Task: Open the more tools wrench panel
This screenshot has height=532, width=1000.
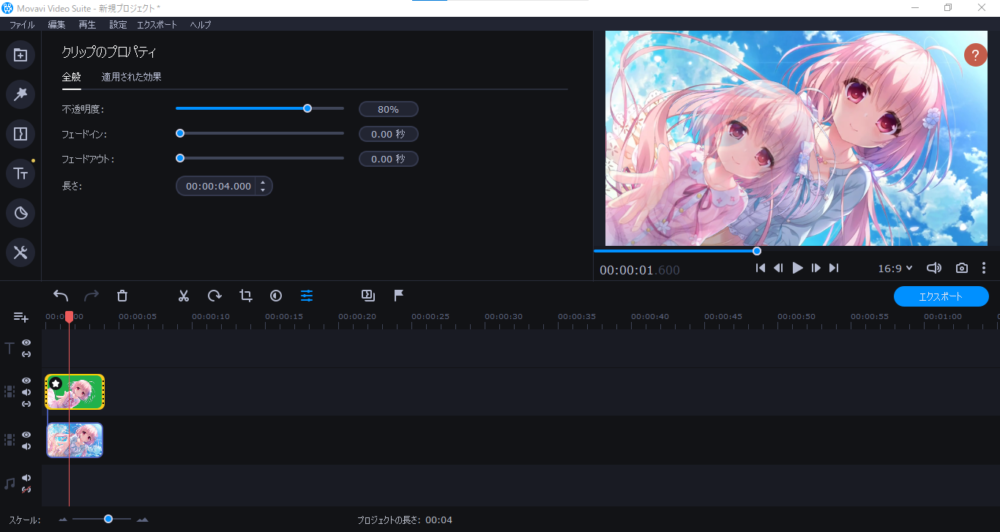Action: pyautogui.click(x=20, y=253)
